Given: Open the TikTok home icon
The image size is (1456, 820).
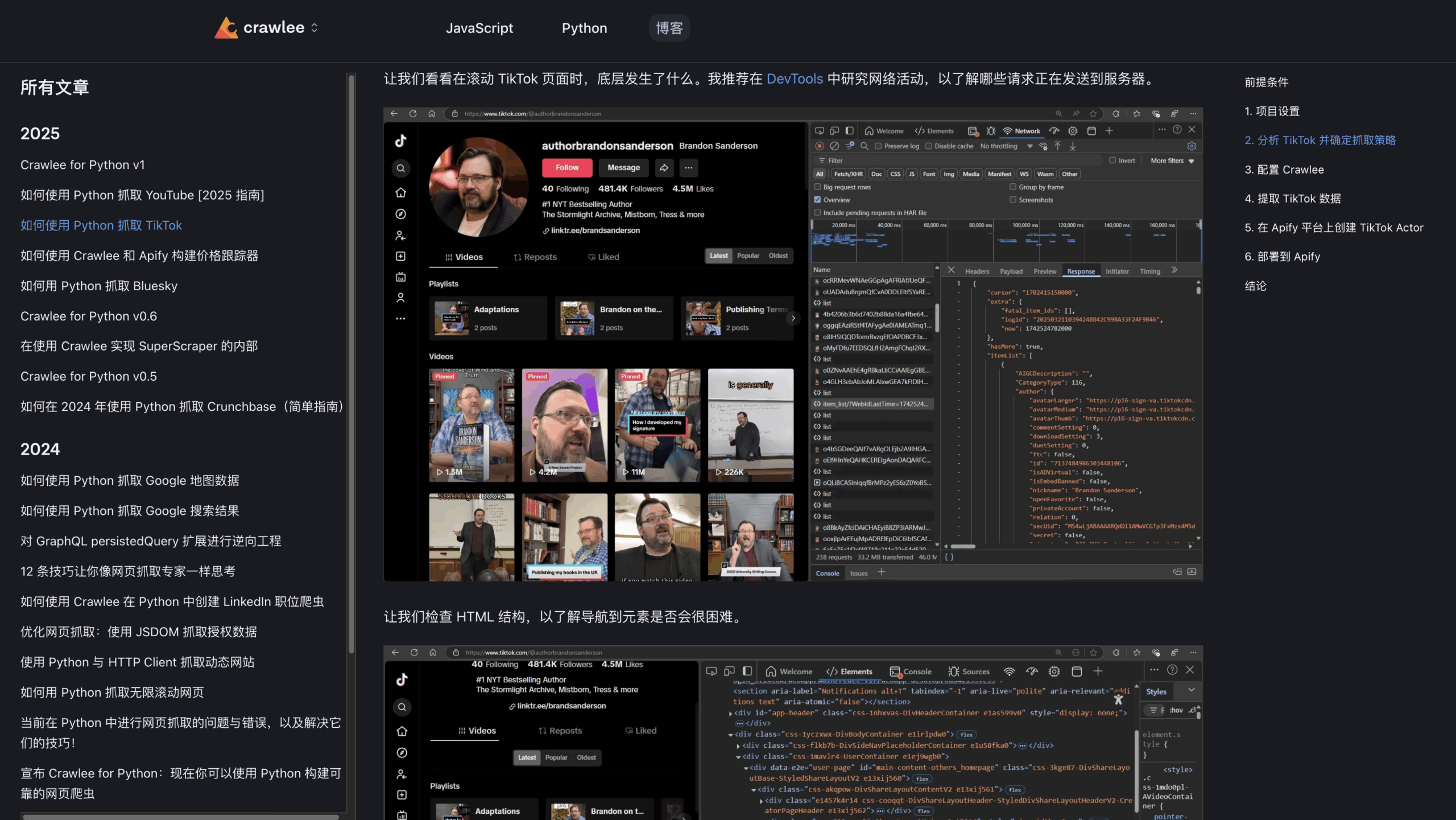Looking at the screenshot, I should [x=400, y=193].
